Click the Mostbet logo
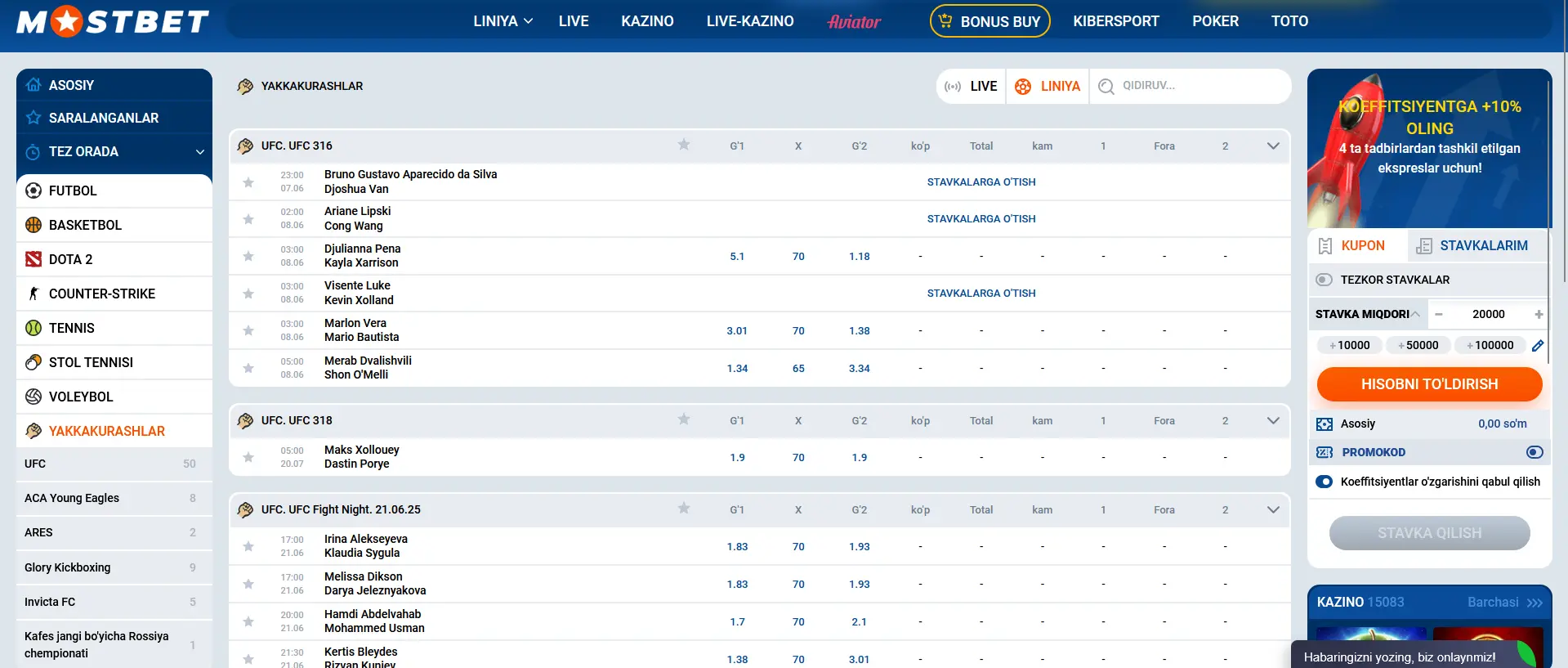The height and width of the screenshot is (668, 1568). coord(113,21)
